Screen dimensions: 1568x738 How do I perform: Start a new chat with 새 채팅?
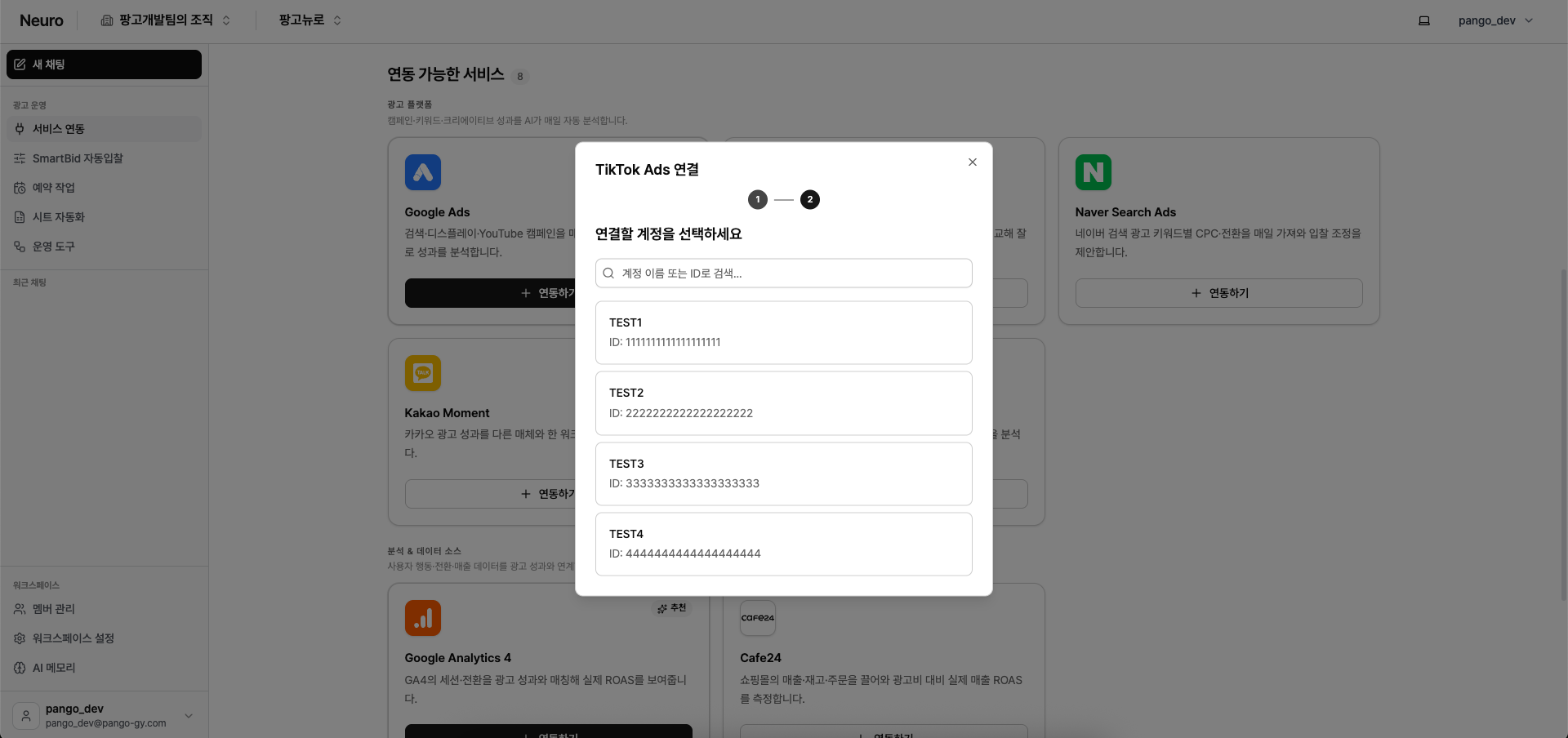104,64
